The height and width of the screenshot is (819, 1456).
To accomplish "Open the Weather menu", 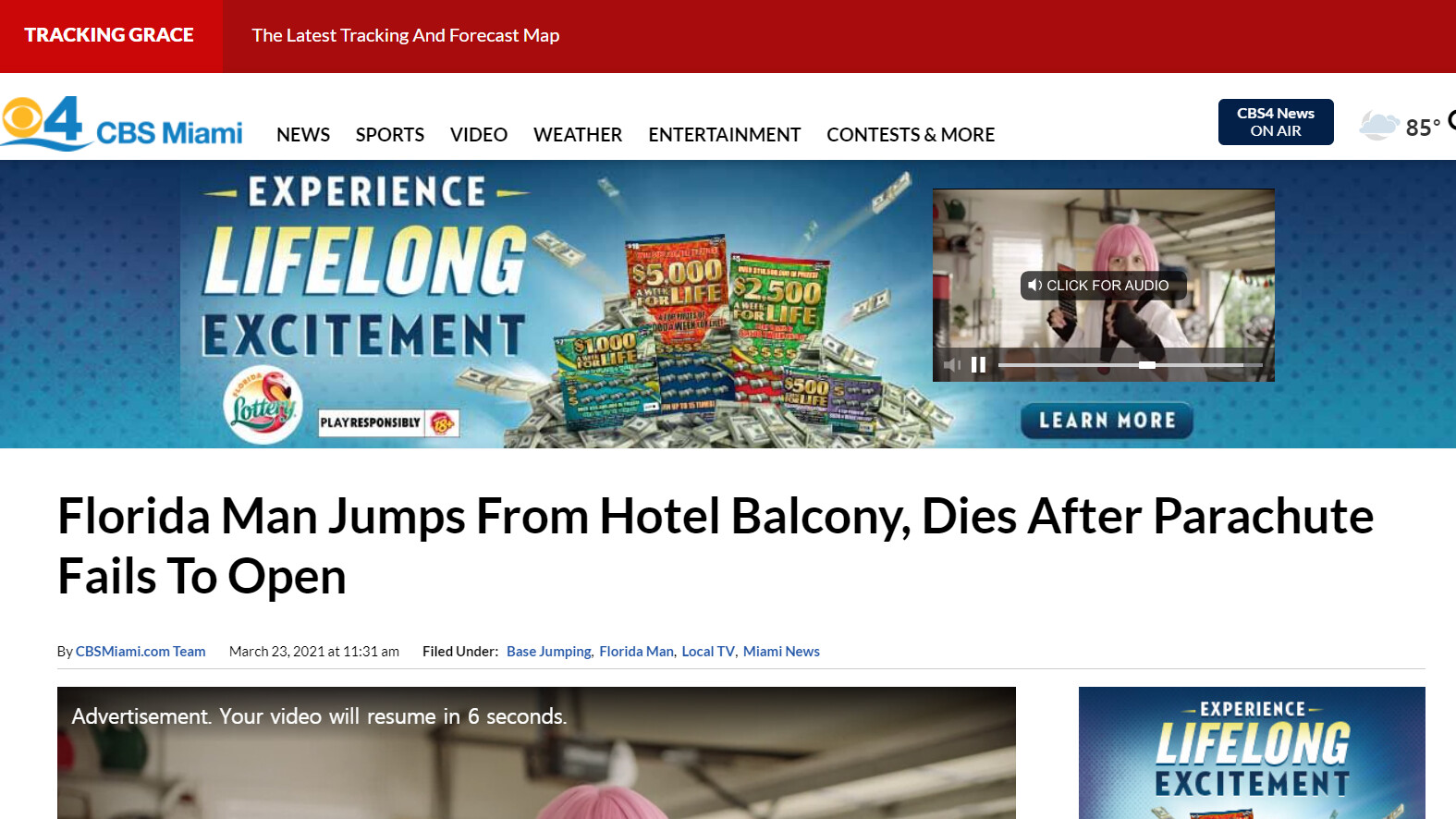I will click(x=578, y=135).
